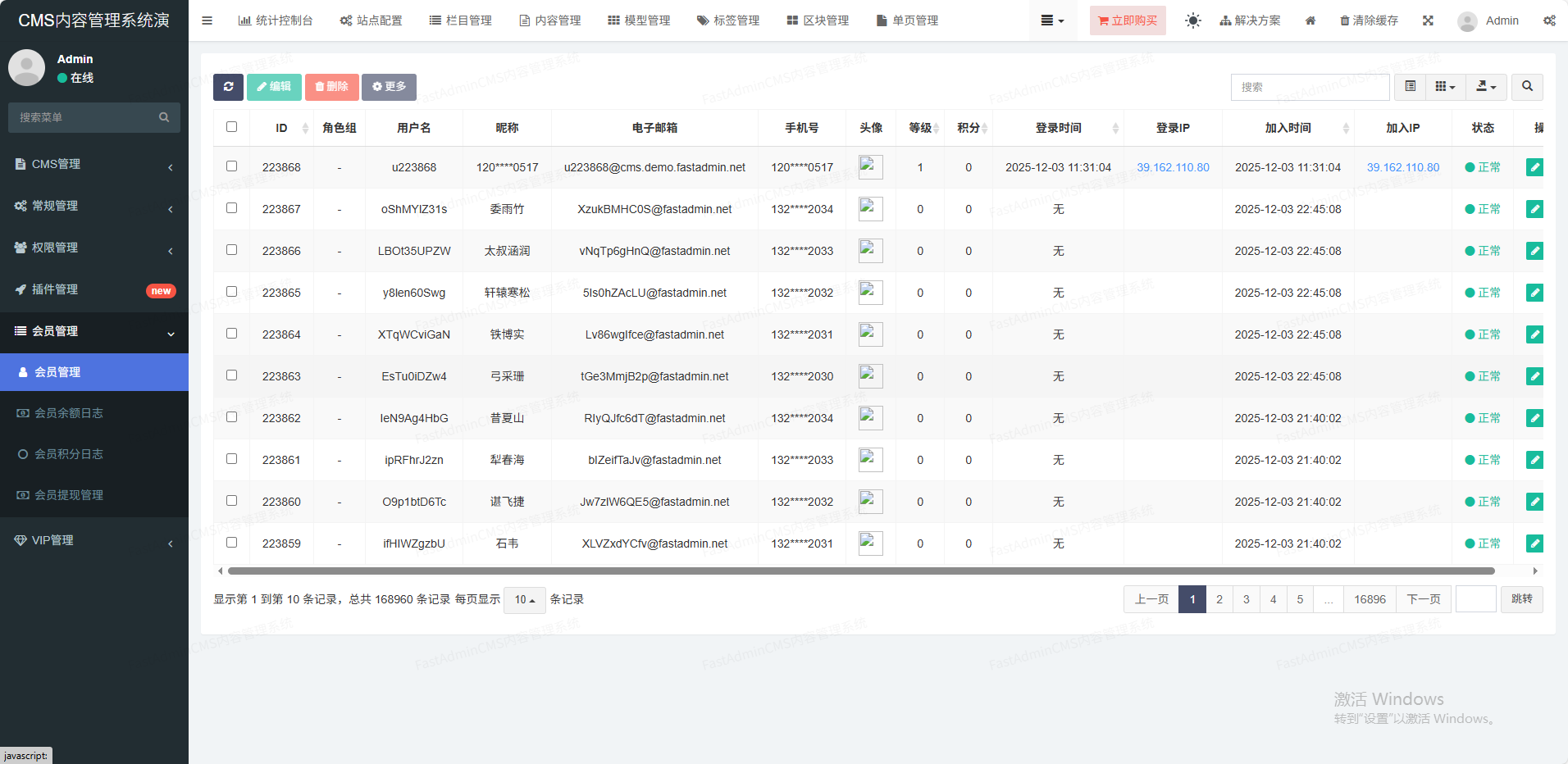Go to the 下一页 page
Screen dimensions: 1568x764
tap(1424, 599)
